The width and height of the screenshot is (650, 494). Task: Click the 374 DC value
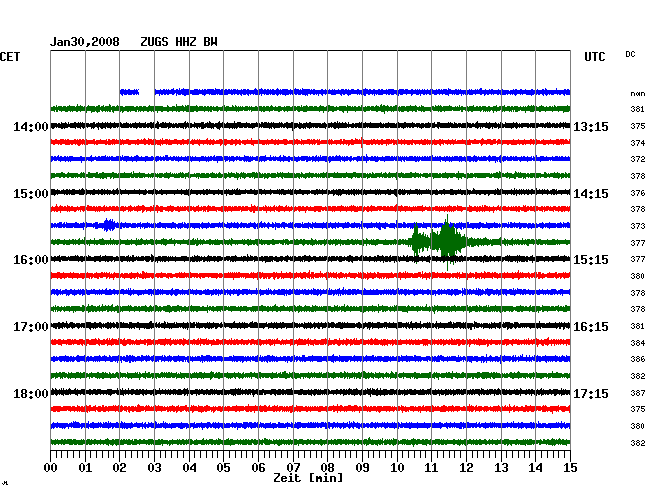pos(638,143)
